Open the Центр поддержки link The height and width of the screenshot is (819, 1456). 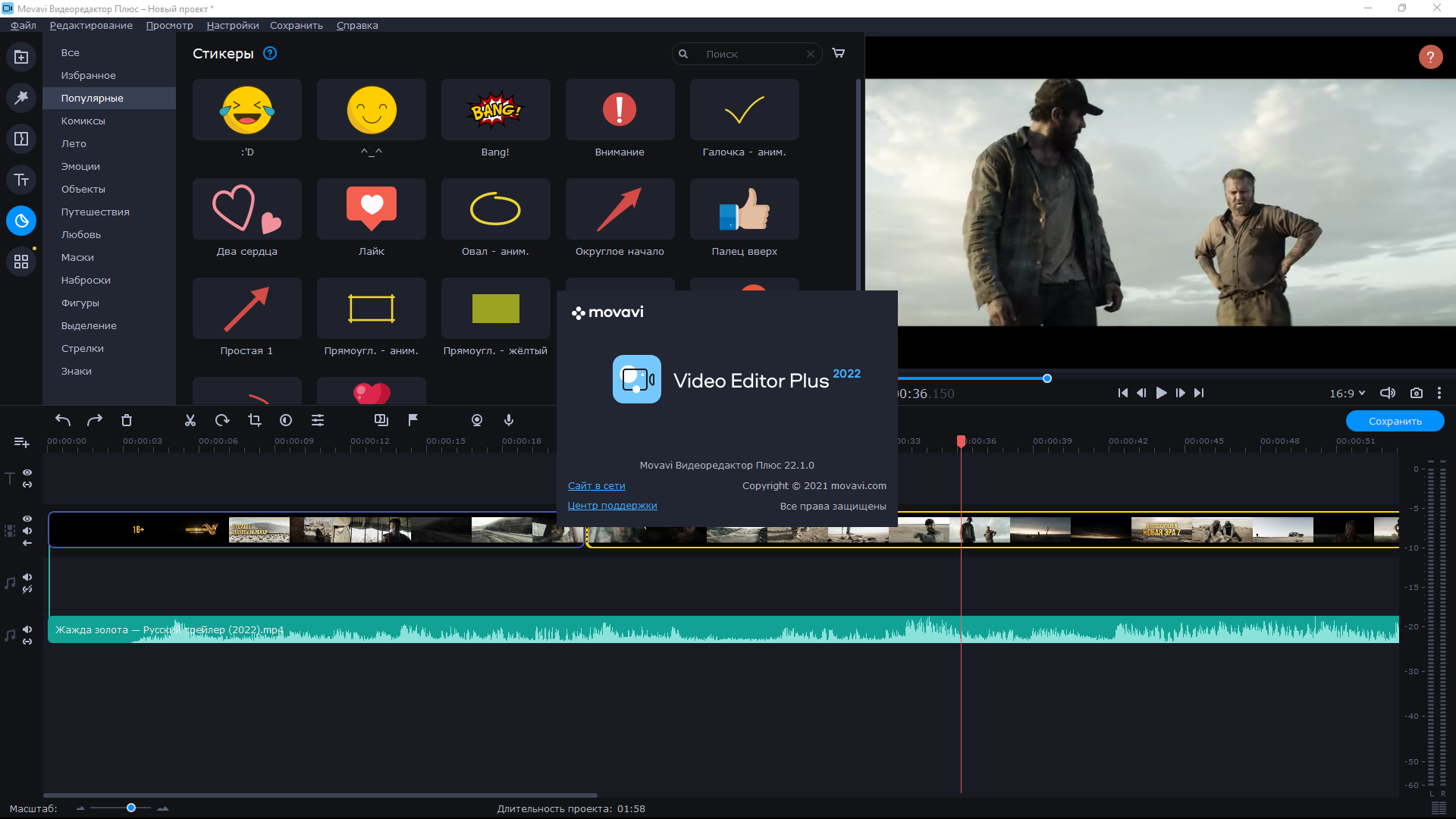tap(612, 506)
